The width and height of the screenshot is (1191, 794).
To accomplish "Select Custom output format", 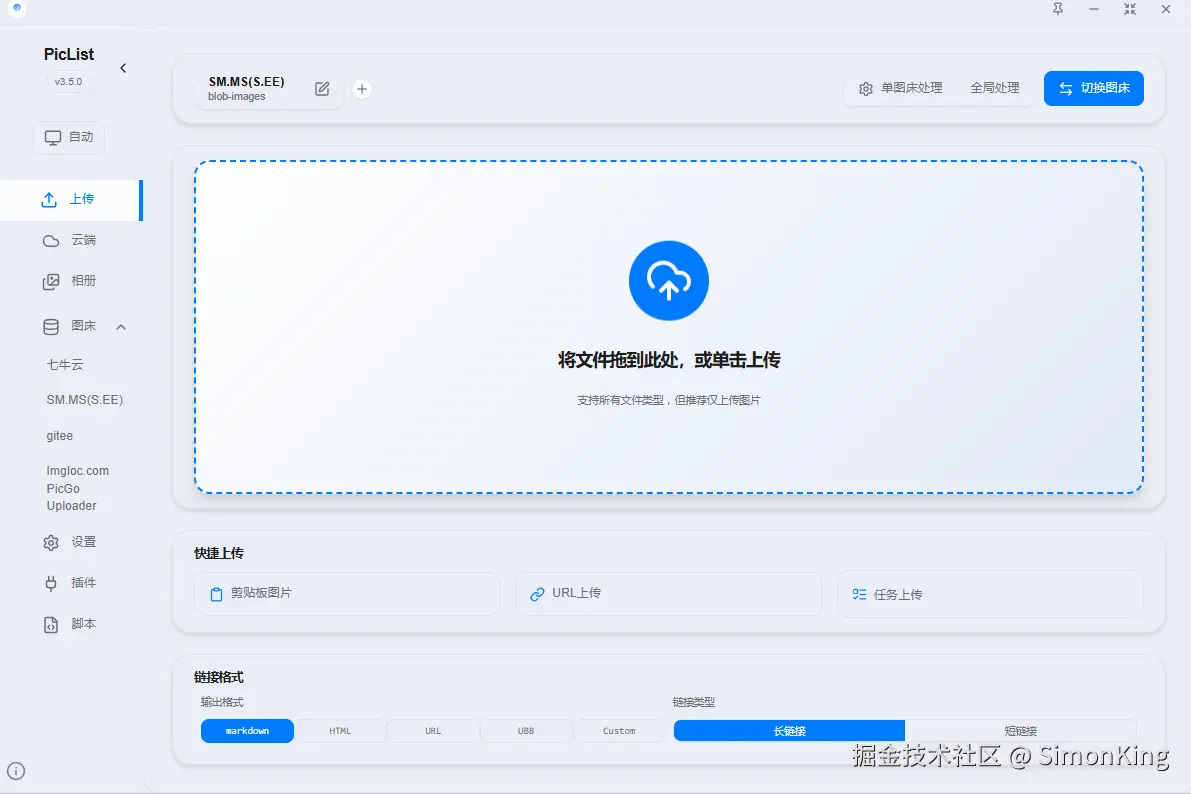I will coord(619,731).
